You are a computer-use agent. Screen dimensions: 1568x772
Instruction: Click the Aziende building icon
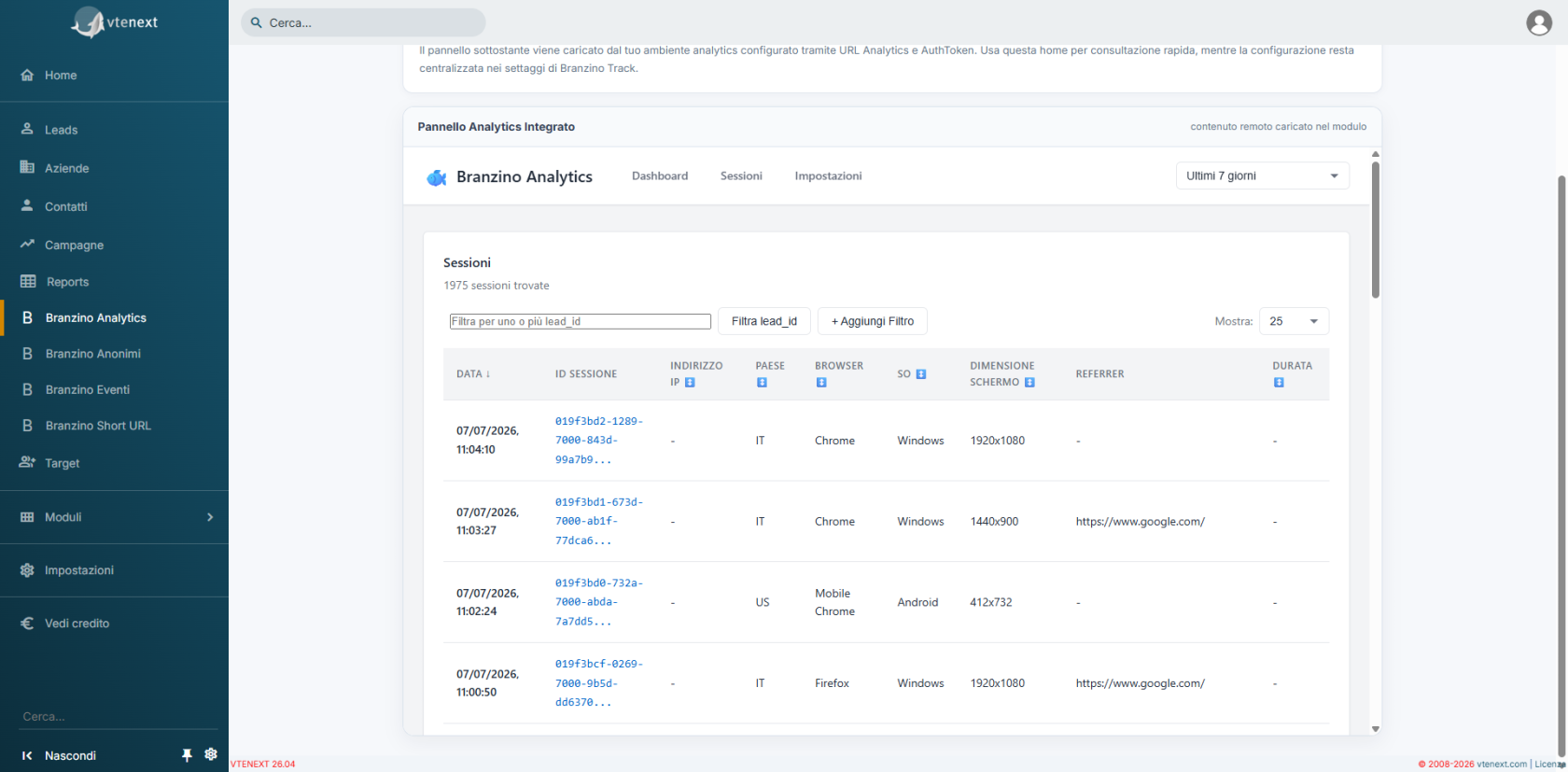click(27, 167)
